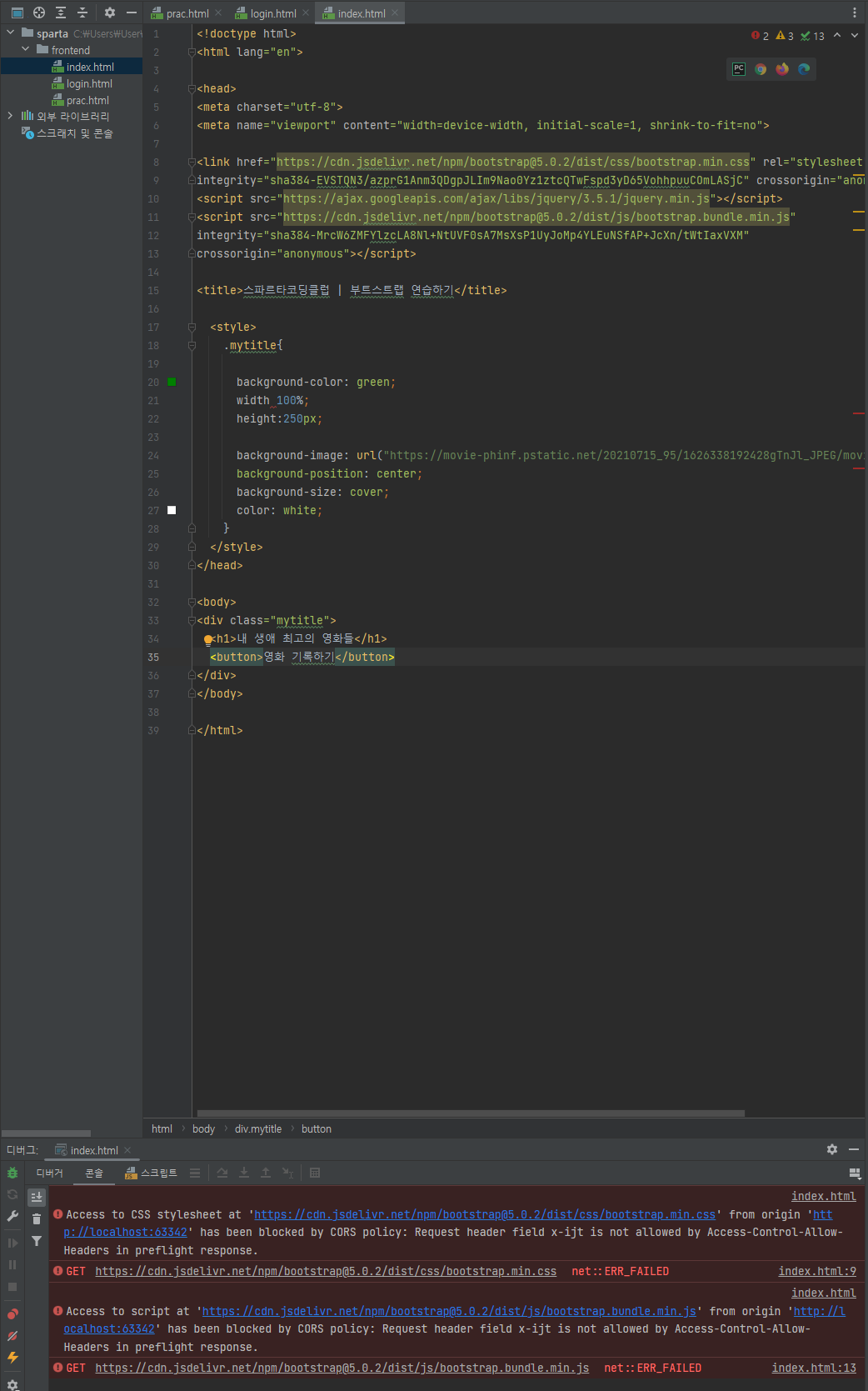868x1391 pixels.
Task: Click the Project view icon in the tool window header
Action: 17,13
